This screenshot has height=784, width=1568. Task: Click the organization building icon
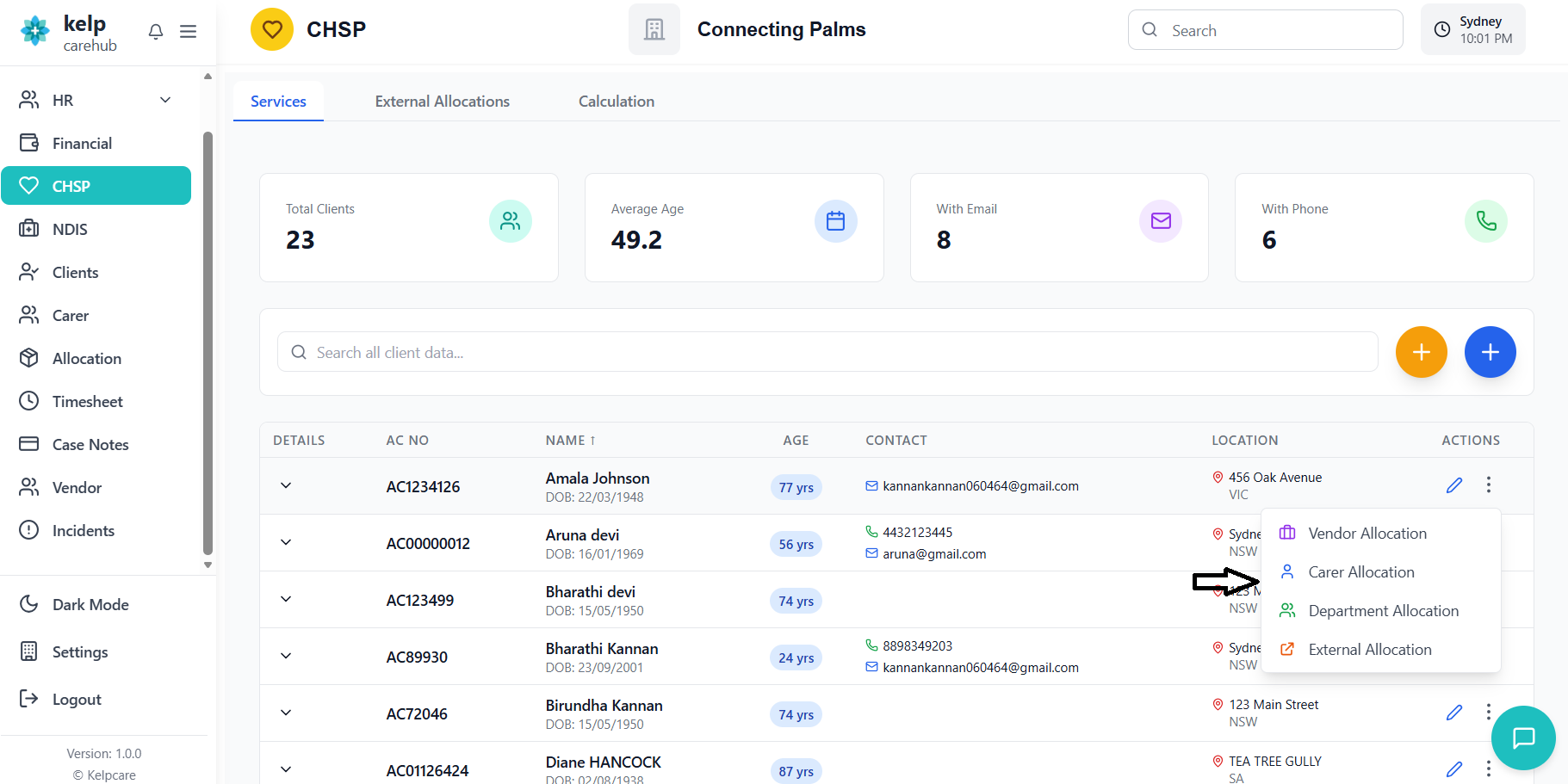coord(654,30)
